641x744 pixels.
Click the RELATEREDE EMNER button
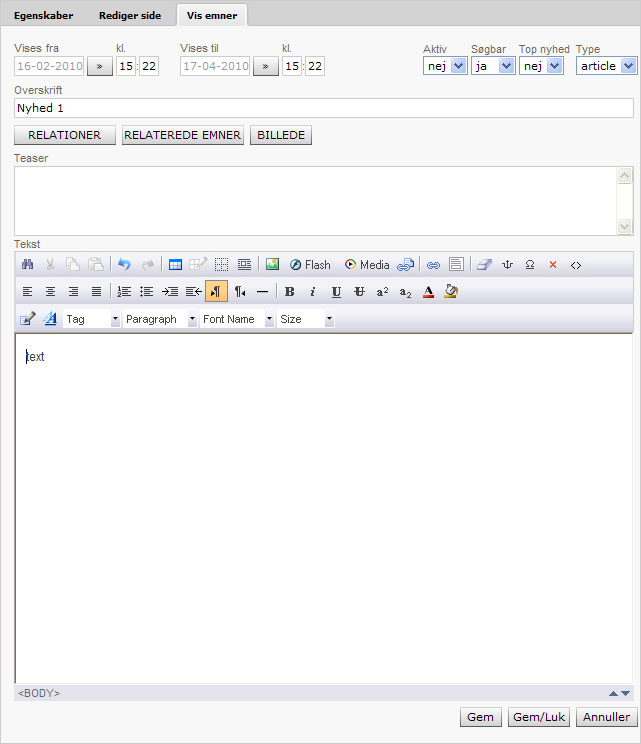[x=183, y=135]
